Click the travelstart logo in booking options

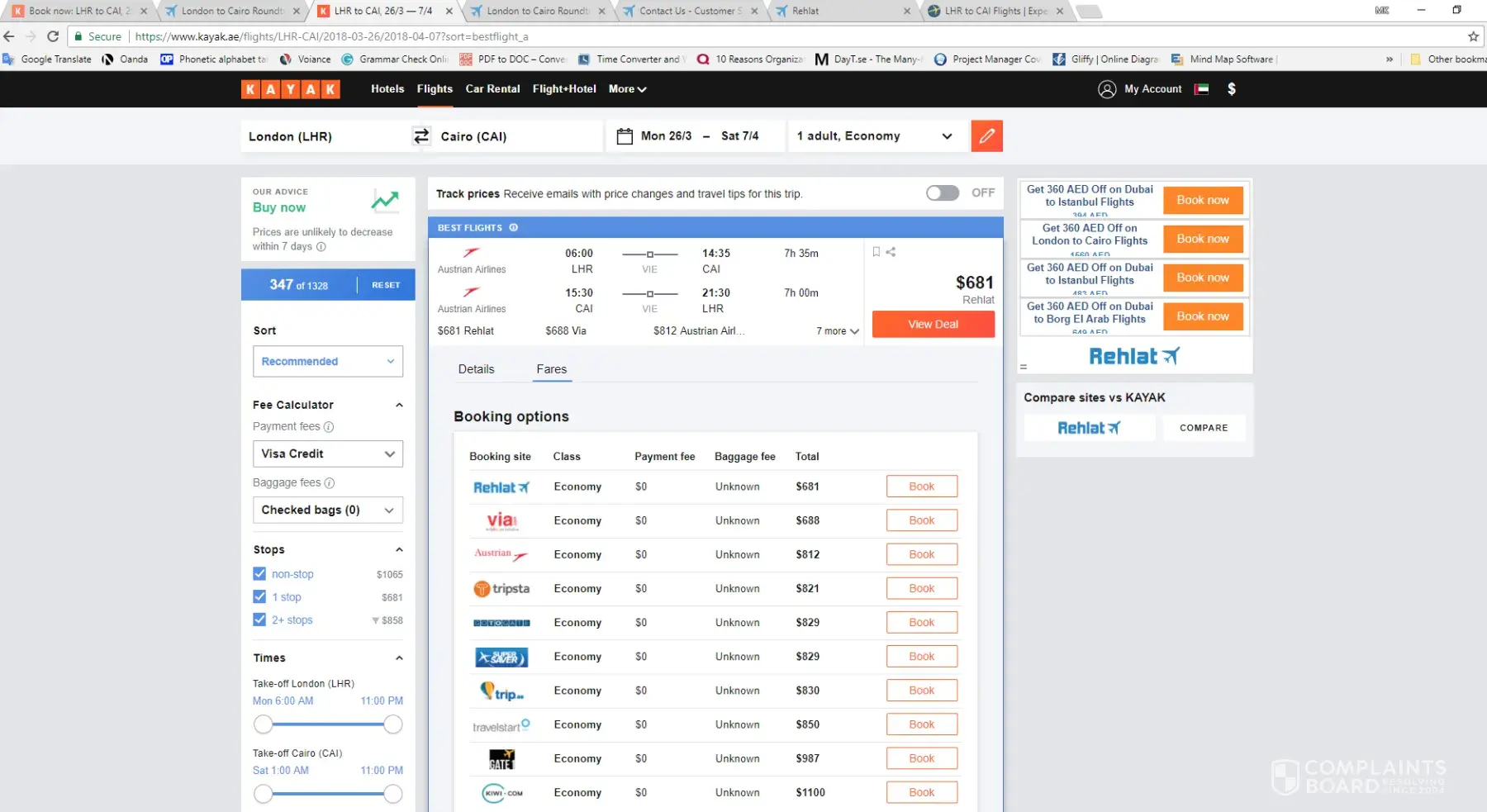click(x=501, y=725)
